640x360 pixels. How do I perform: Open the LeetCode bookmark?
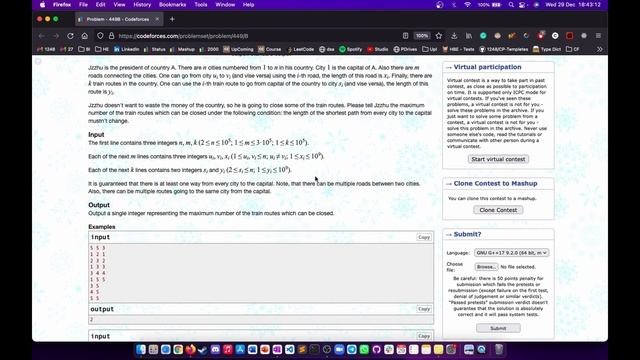[x=300, y=49]
